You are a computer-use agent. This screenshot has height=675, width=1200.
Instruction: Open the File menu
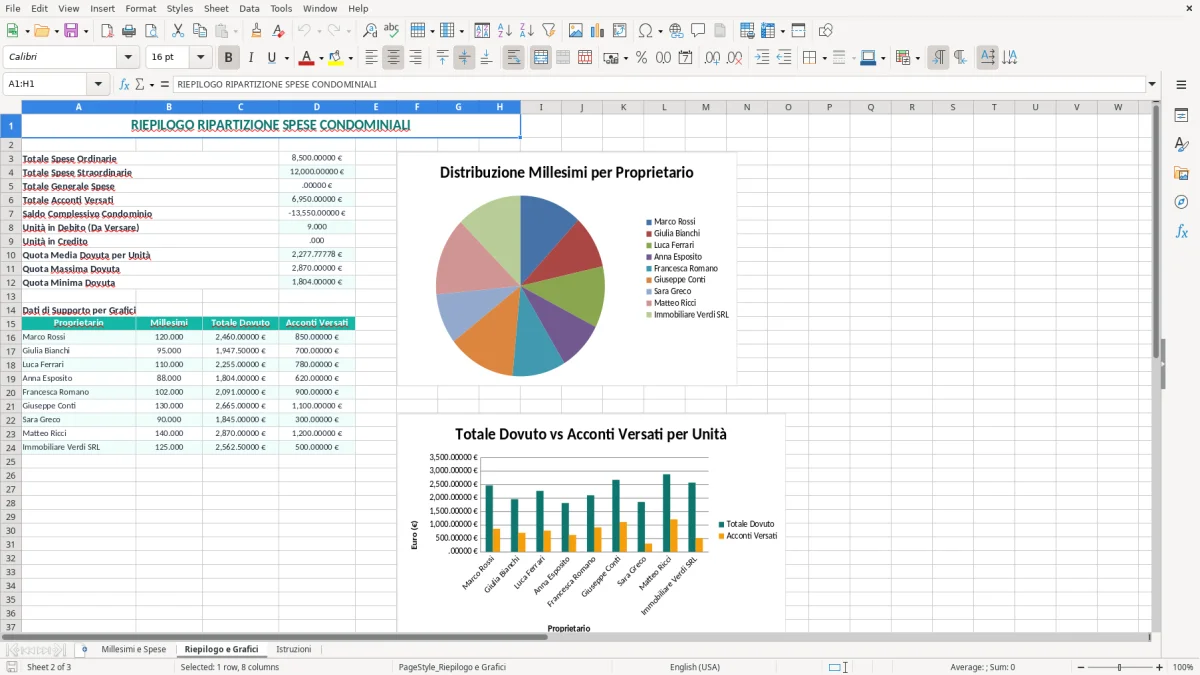point(12,8)
